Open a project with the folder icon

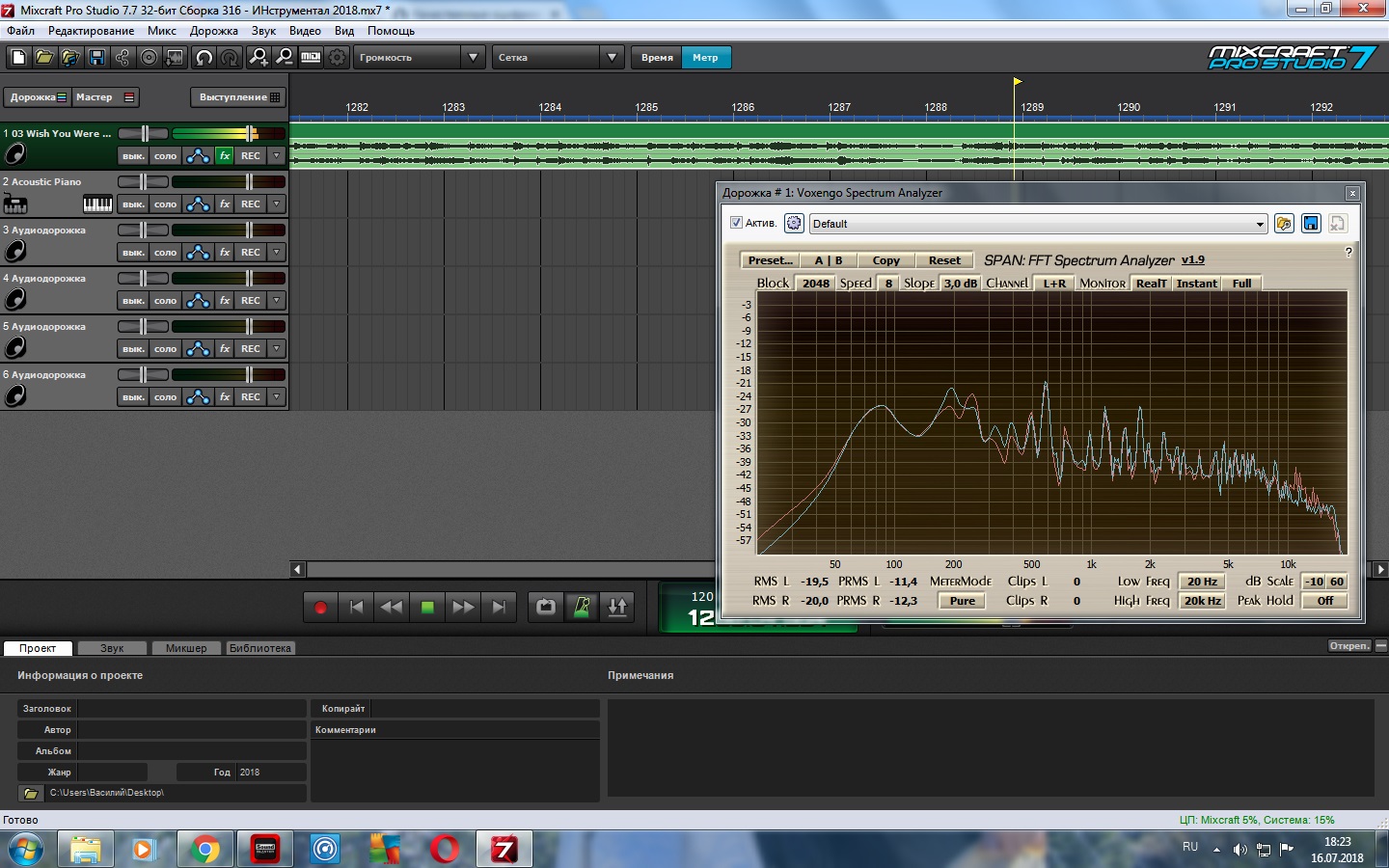point(44,58)
